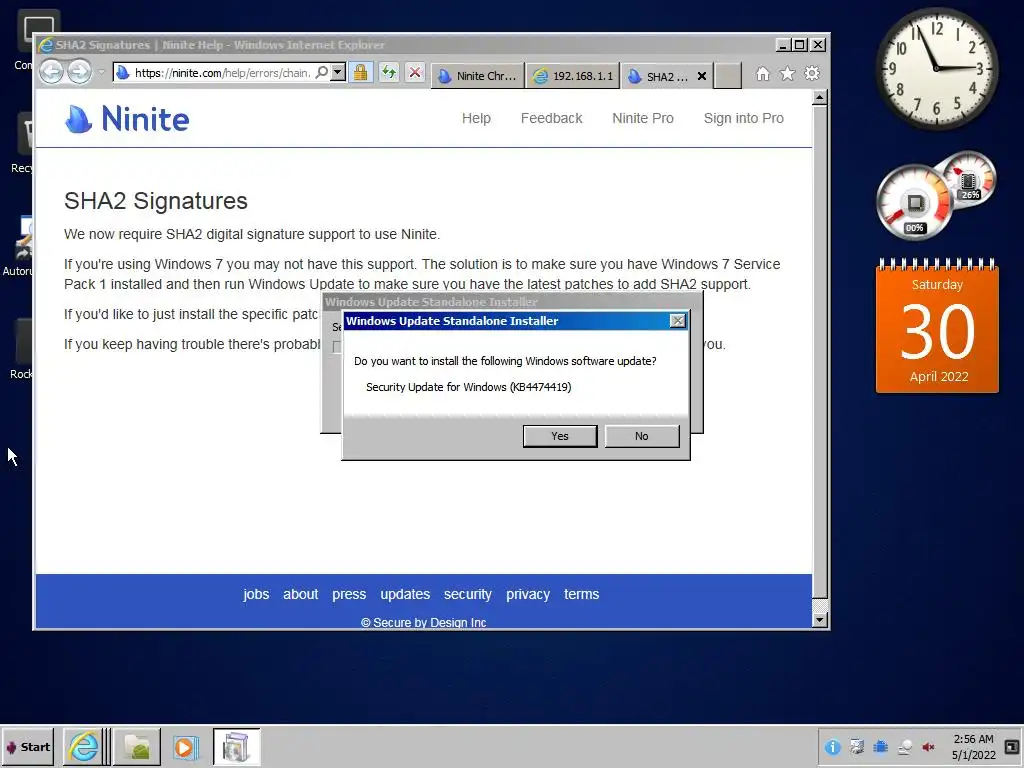Click the Ninite logo
The image size is (1024, 768).
127,119
